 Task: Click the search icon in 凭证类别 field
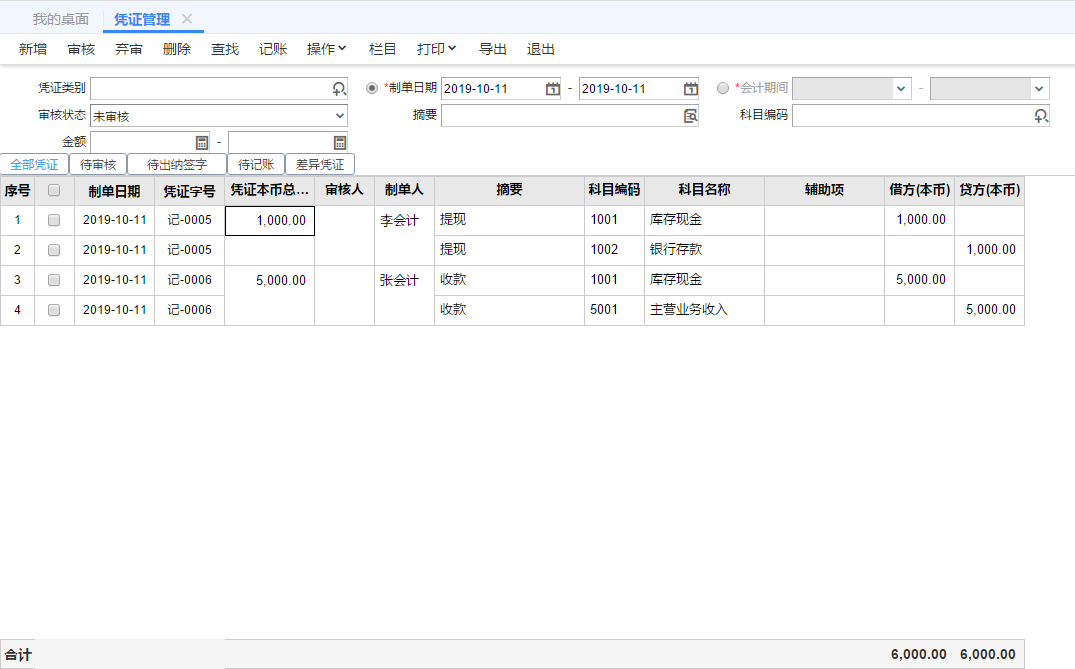(339, 89)
